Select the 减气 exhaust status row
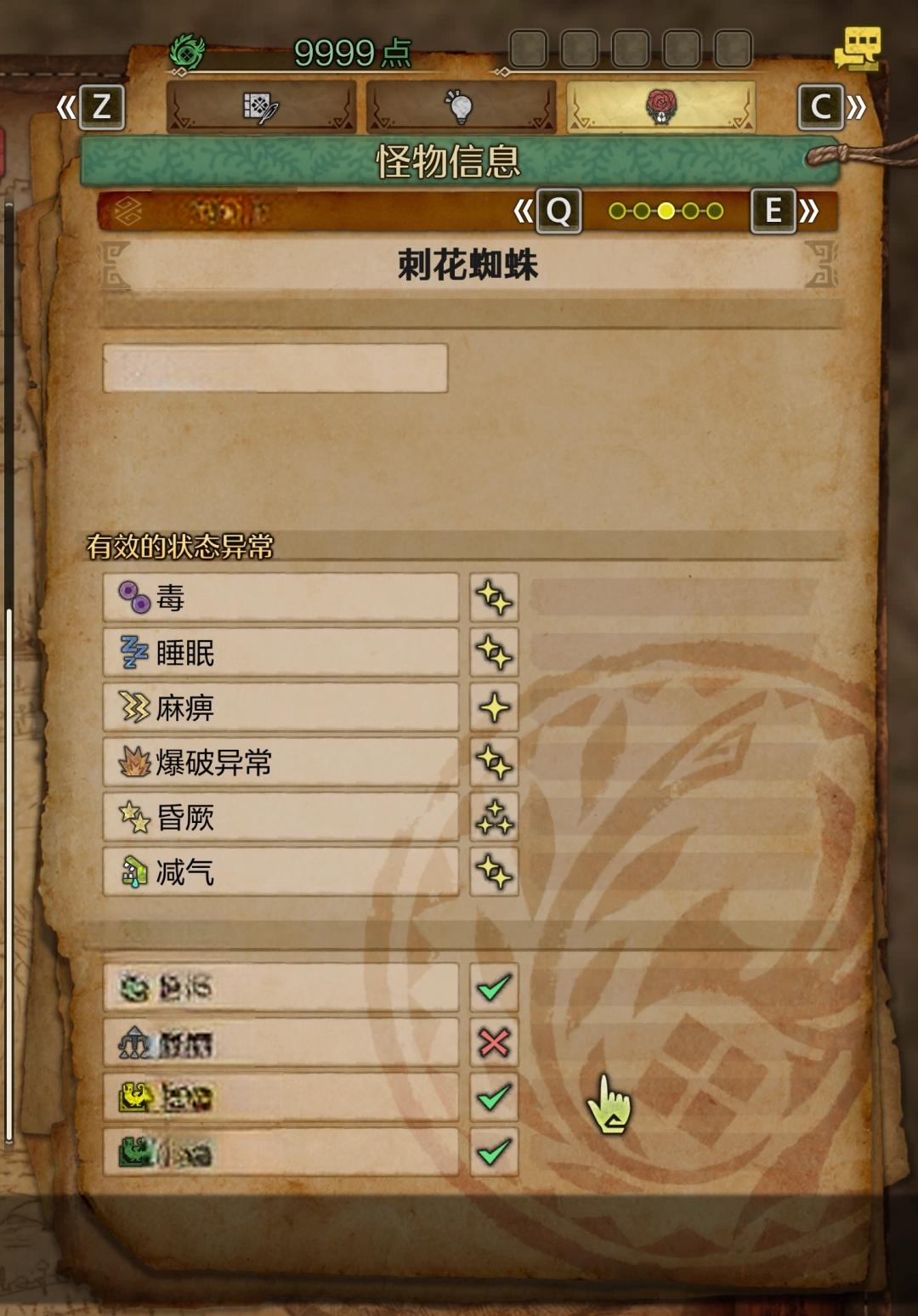 (280, 871)
